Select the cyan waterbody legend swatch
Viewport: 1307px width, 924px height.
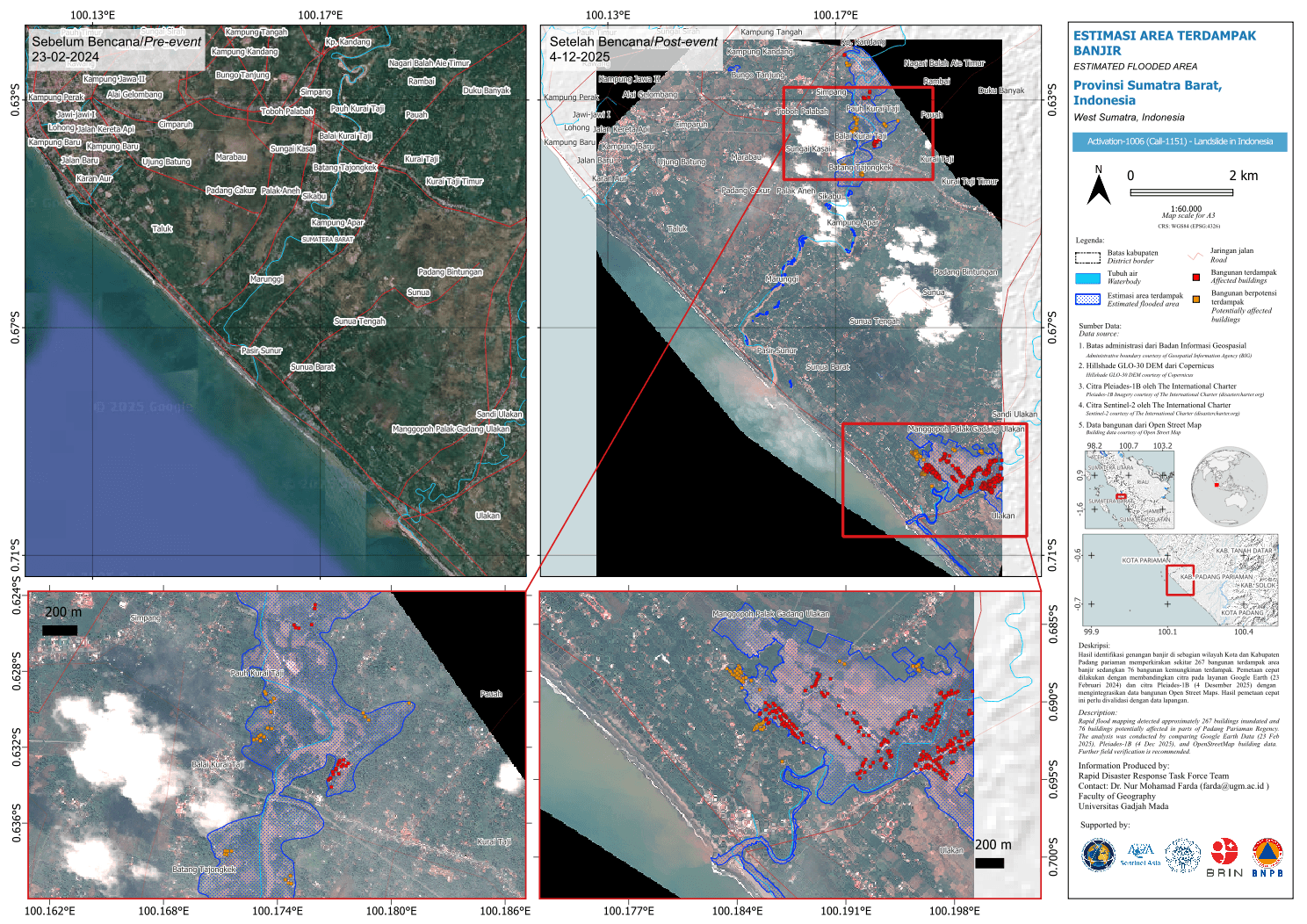pyautogui.click(x=1087, y=278)
